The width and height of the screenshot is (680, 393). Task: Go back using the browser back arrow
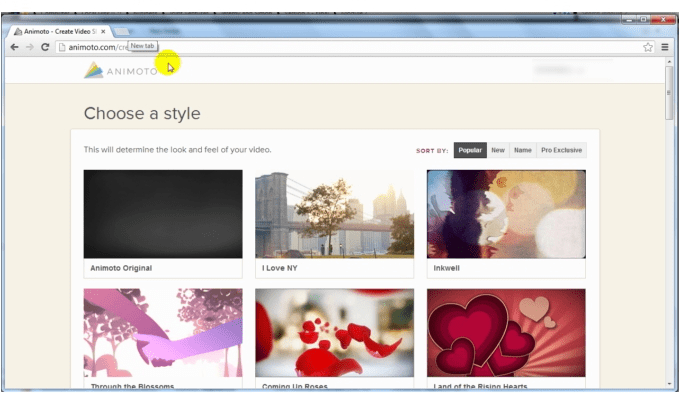coord(14,47)
